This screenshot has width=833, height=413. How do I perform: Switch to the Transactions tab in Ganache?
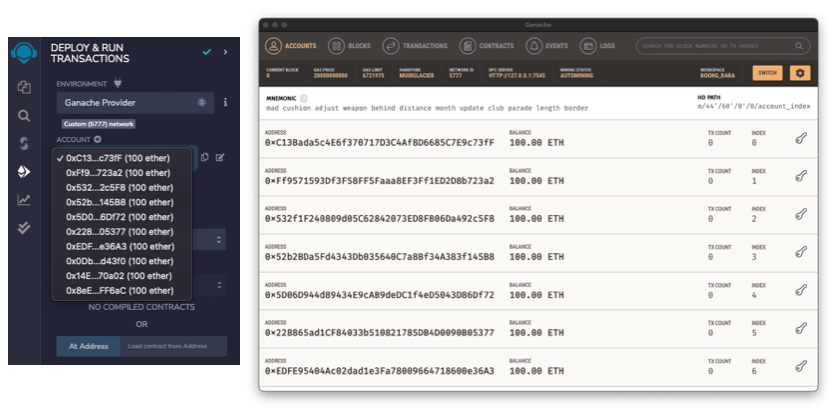pyautogui.click(x=415, y=46)
